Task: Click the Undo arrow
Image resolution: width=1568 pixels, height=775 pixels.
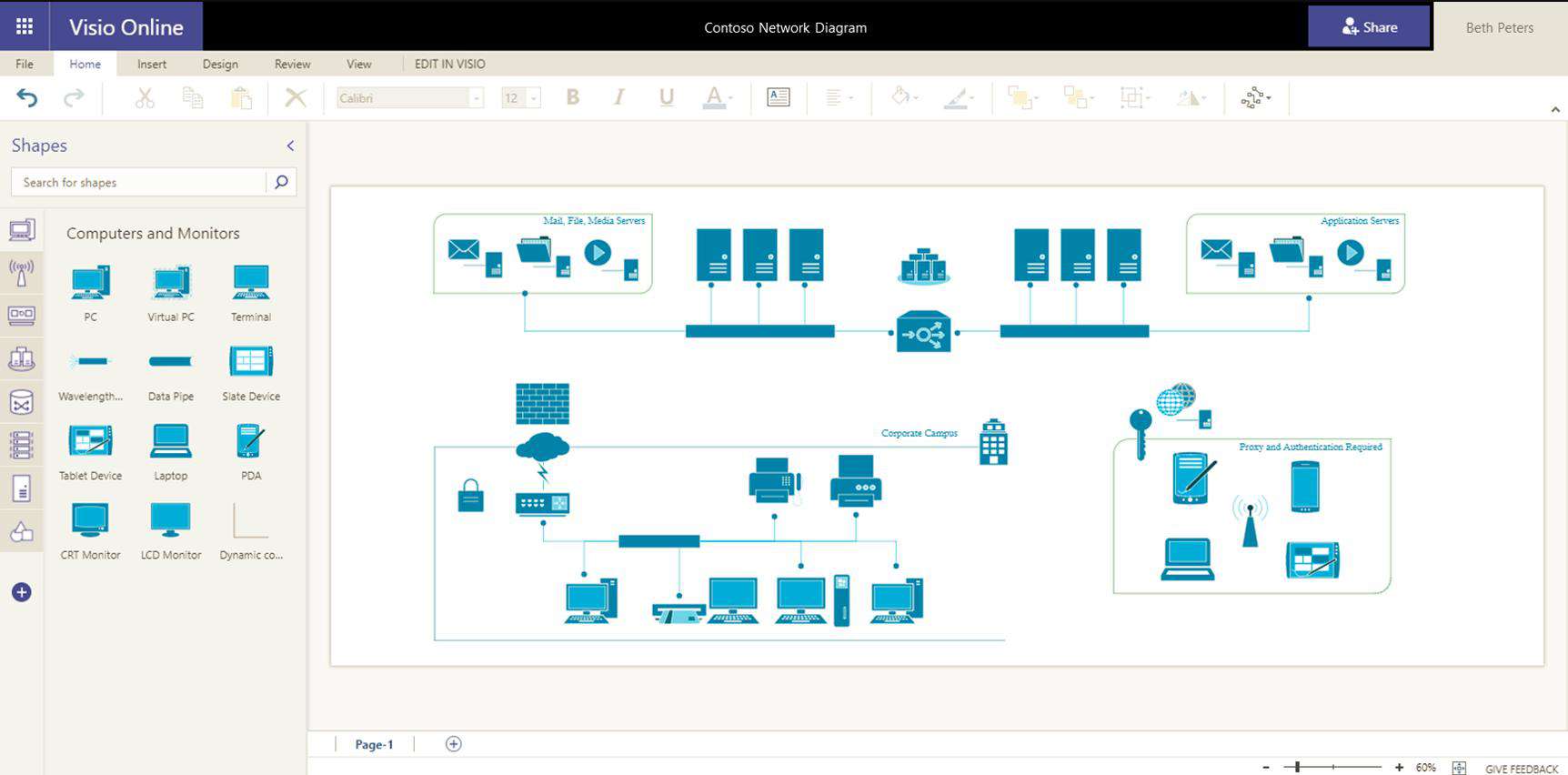Action: click(27, 97)
